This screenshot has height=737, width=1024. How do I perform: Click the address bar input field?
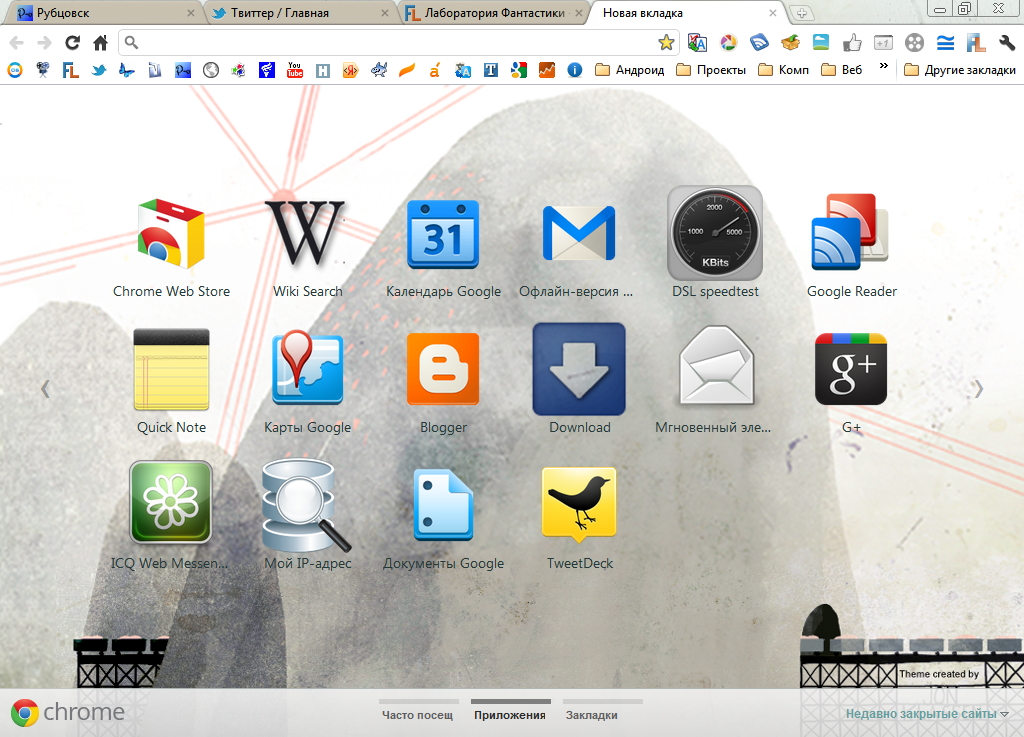390,43
